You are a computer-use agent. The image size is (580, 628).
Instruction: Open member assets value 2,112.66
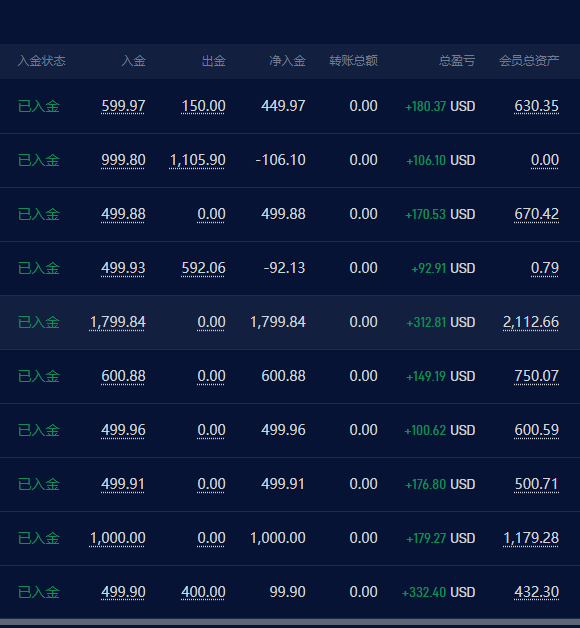click(x=531, y=322)
